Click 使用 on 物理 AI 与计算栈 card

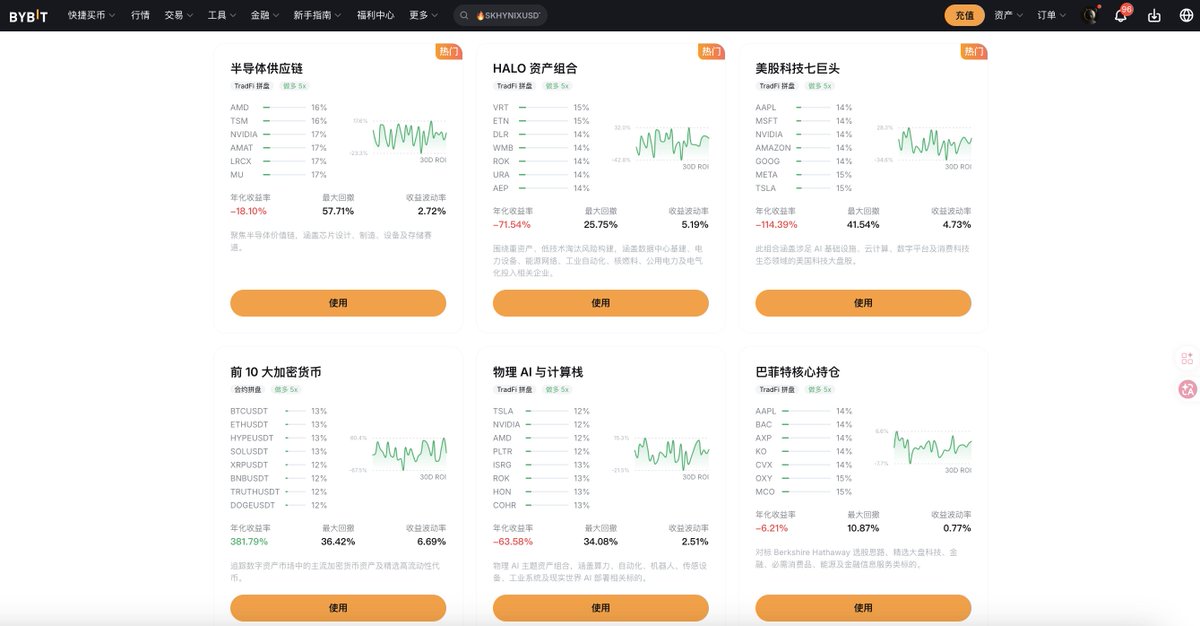[x=600, y=607]
